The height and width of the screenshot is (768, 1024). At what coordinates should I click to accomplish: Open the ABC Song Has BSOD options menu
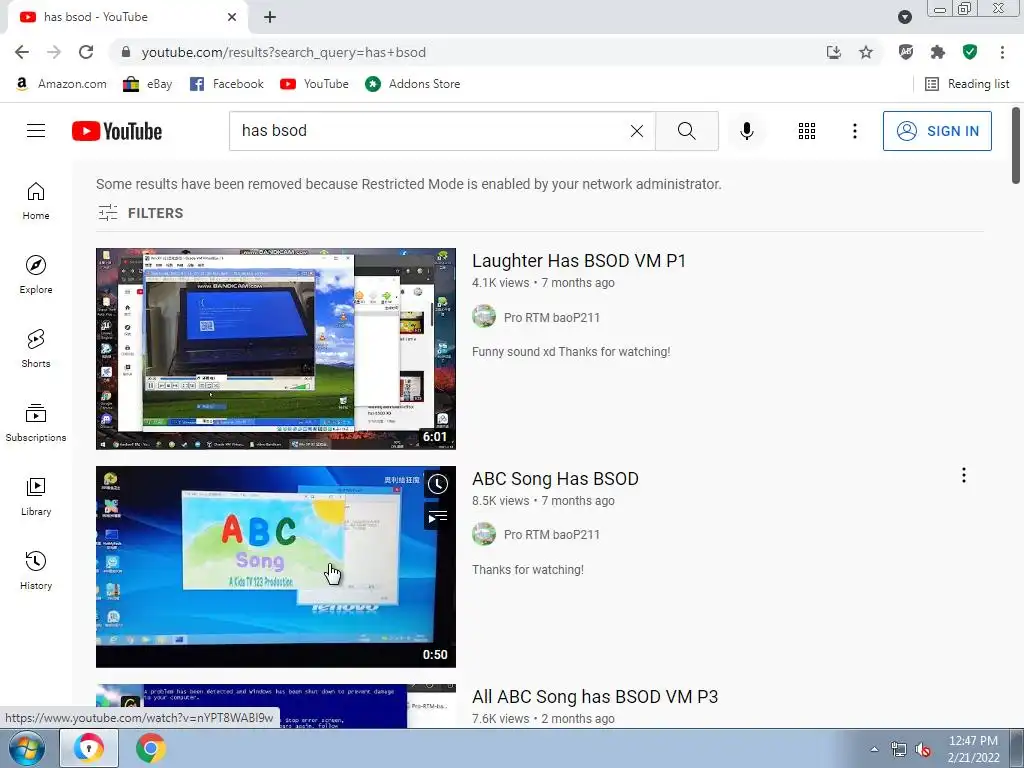coord(963,475)
